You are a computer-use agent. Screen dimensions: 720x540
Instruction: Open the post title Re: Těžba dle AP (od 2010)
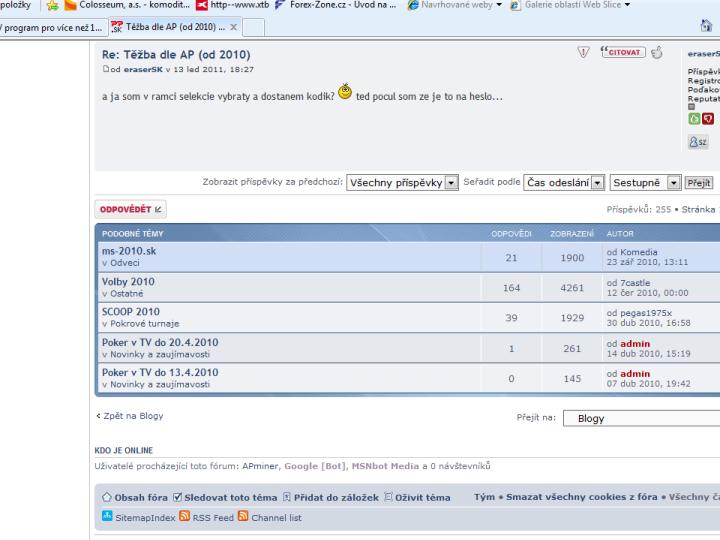coord(176,55)
